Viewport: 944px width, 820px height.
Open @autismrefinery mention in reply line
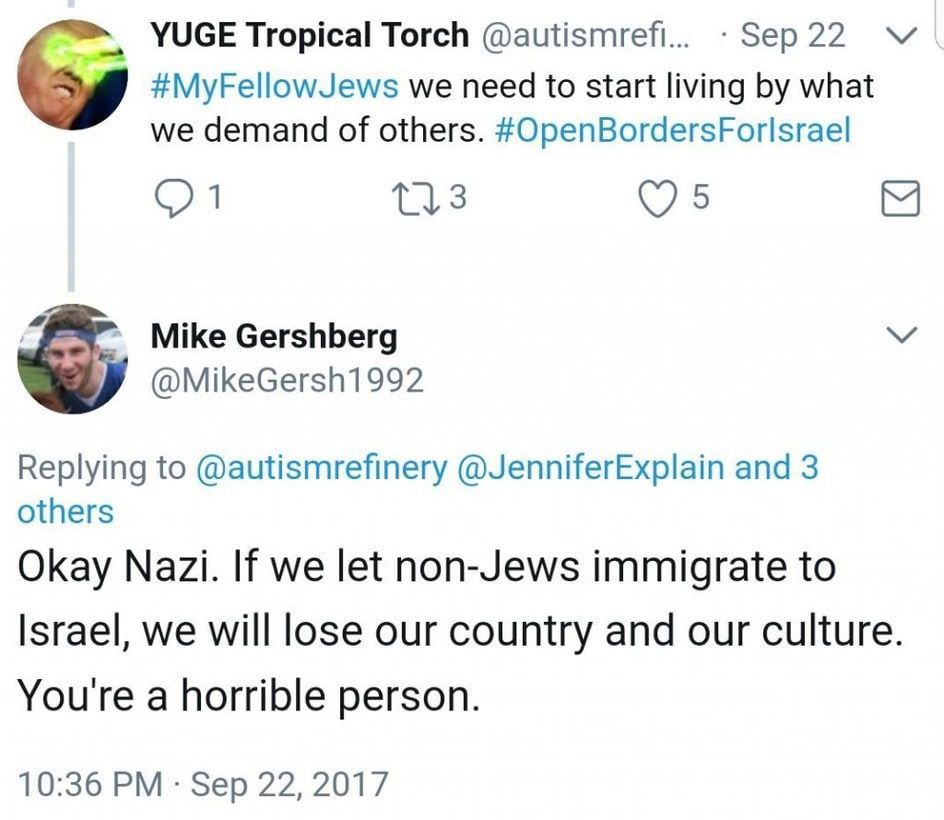tap(321, 468)
